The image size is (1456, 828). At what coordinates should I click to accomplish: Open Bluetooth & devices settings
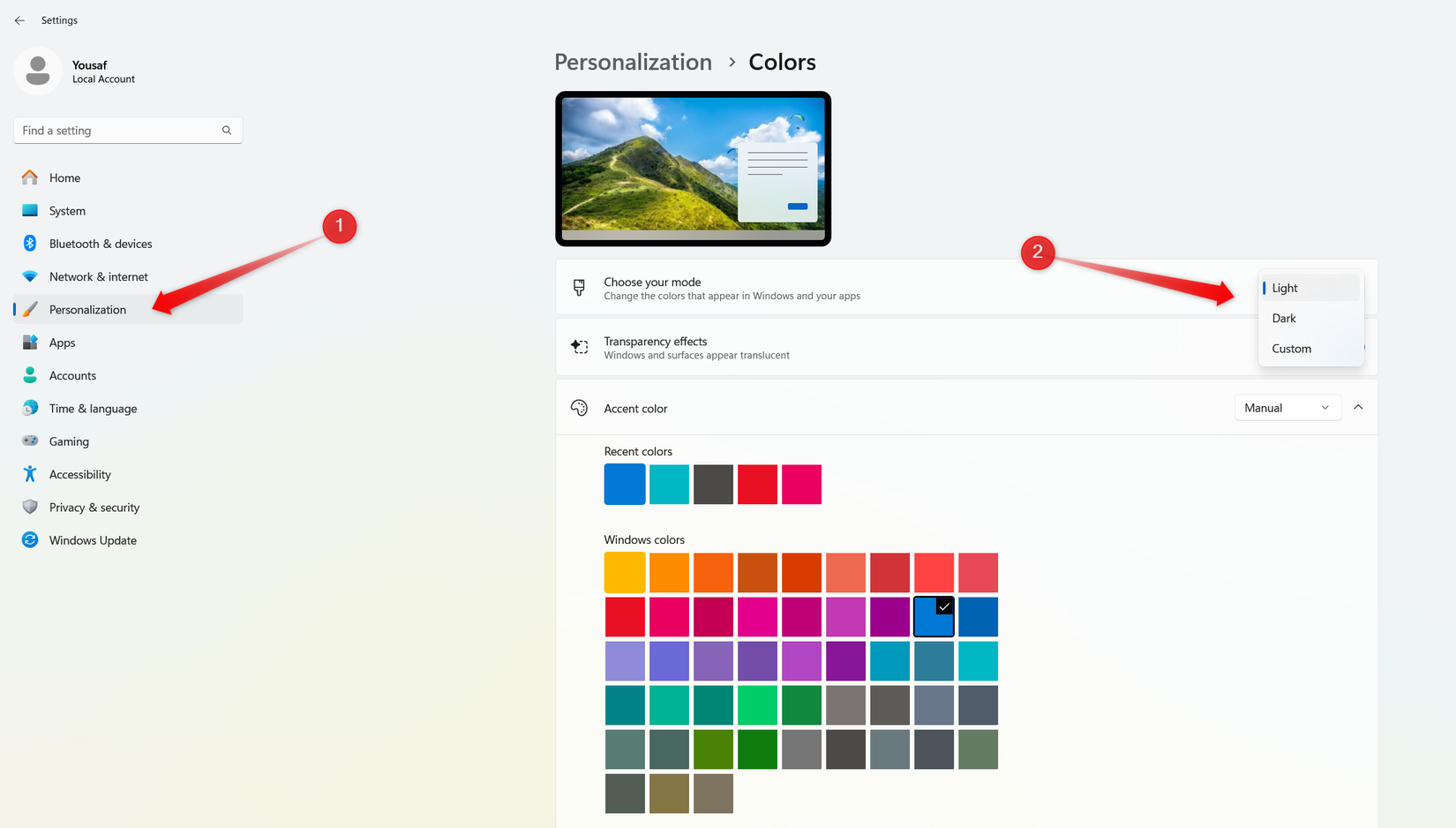coord(101,244)
